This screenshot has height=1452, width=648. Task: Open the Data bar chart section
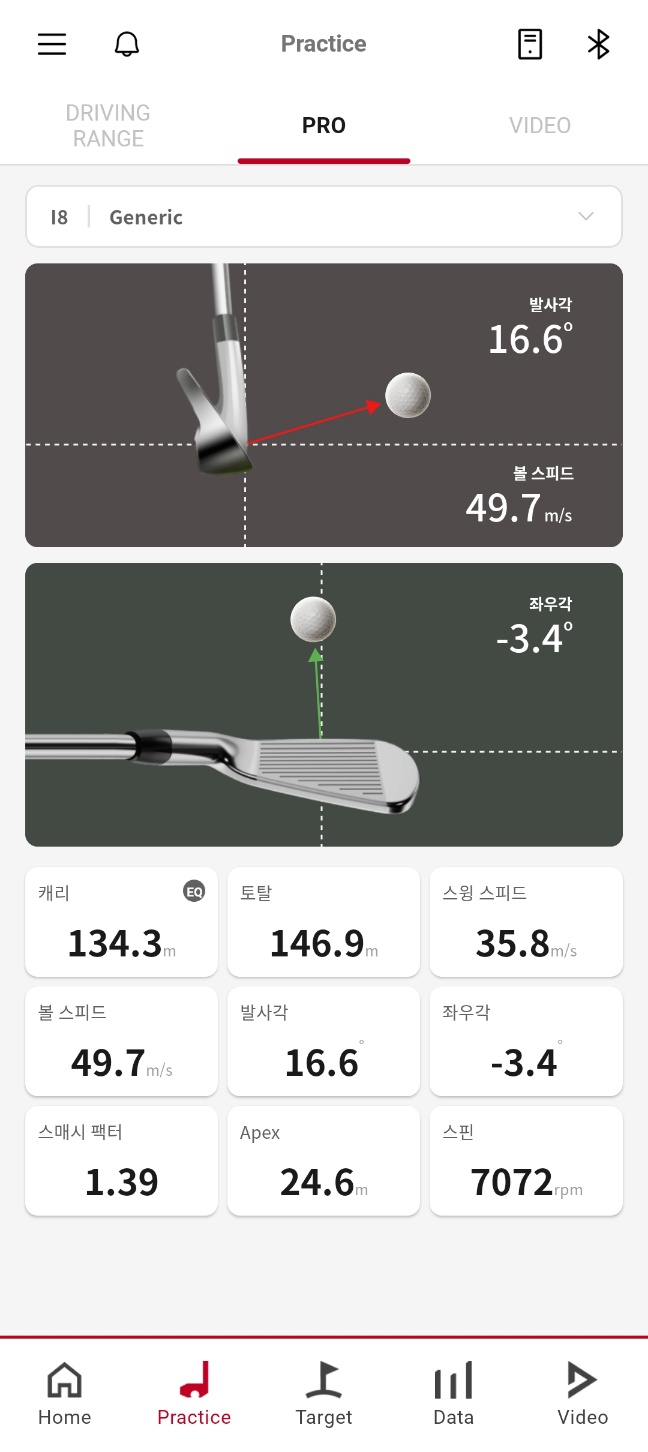[x=453, y=1393]
